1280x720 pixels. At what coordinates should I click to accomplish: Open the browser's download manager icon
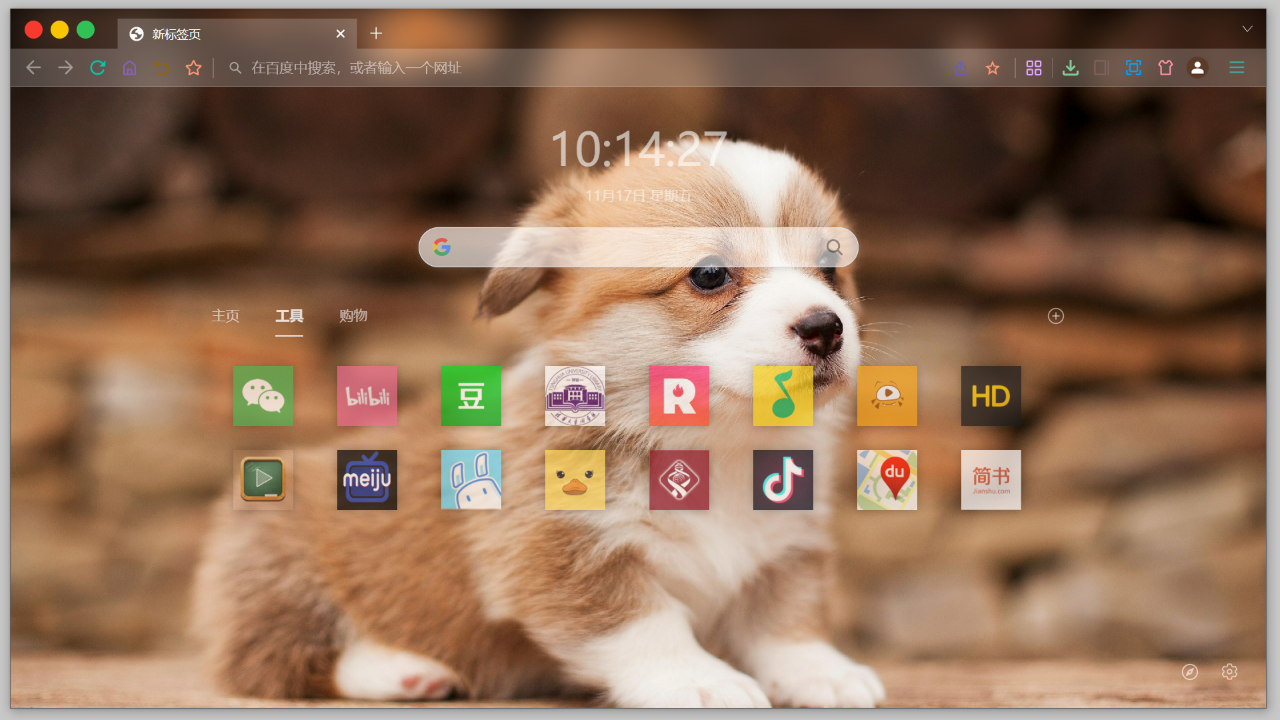coord(1070,68)
